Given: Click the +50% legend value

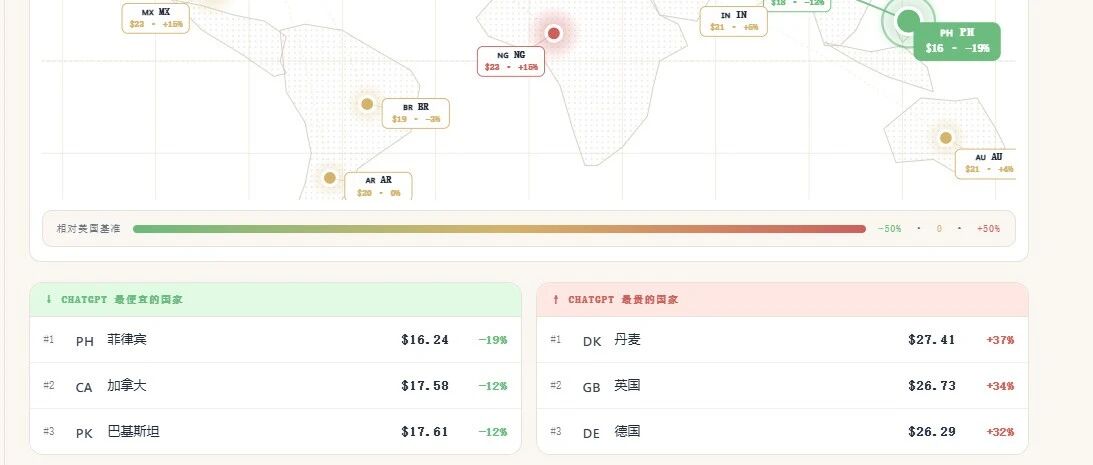Looking at the screenshot, I should point(988,229).
